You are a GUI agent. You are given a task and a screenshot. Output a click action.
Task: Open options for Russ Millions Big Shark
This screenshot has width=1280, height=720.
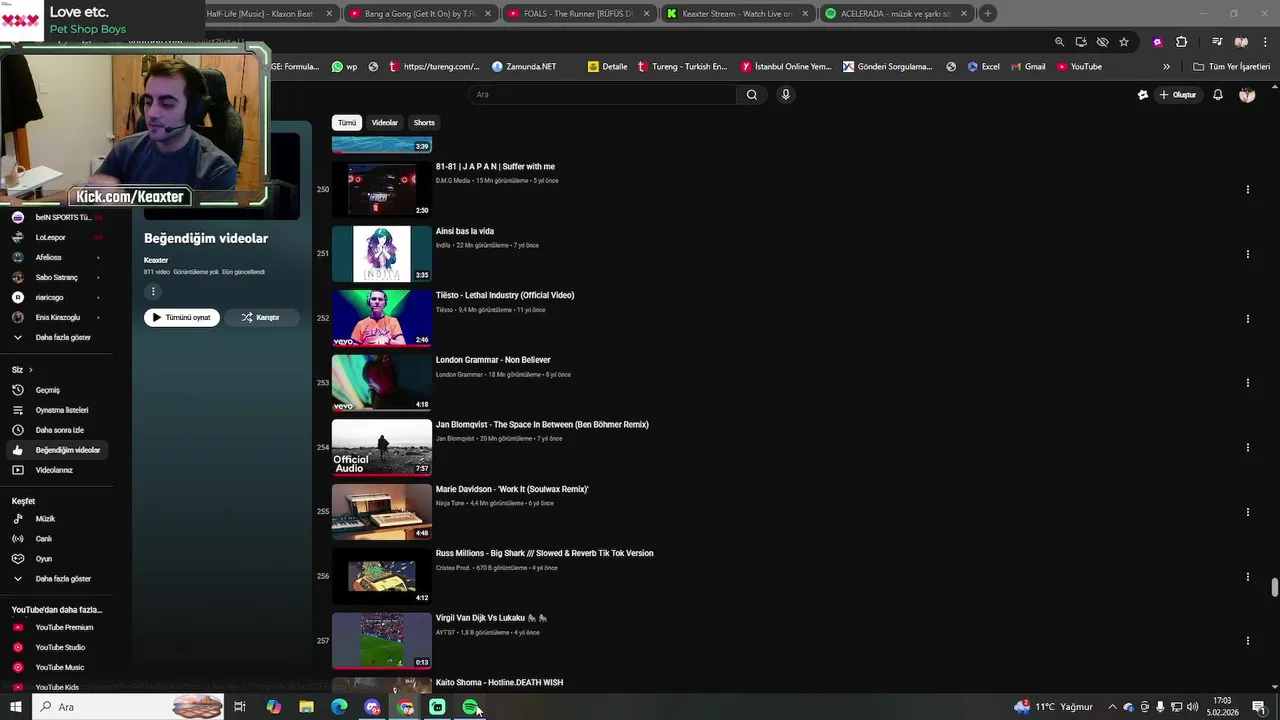pyautogui.click(x=1247, y=576)
